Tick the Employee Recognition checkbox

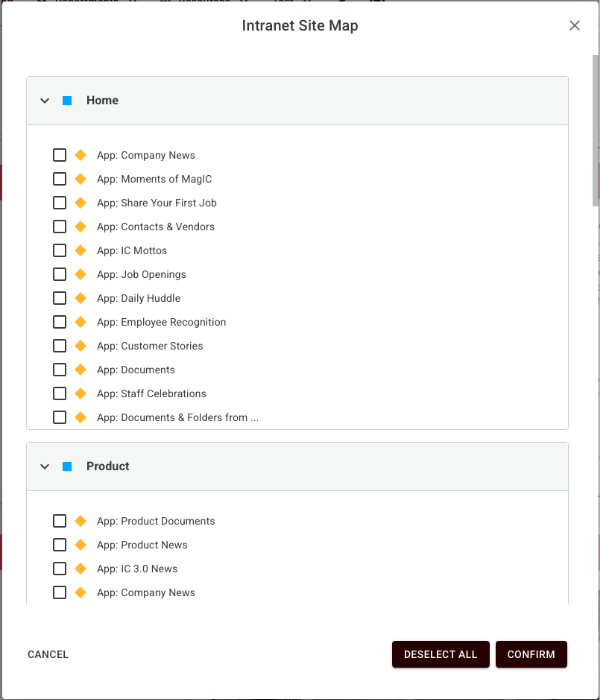click(x=60, y=322)
